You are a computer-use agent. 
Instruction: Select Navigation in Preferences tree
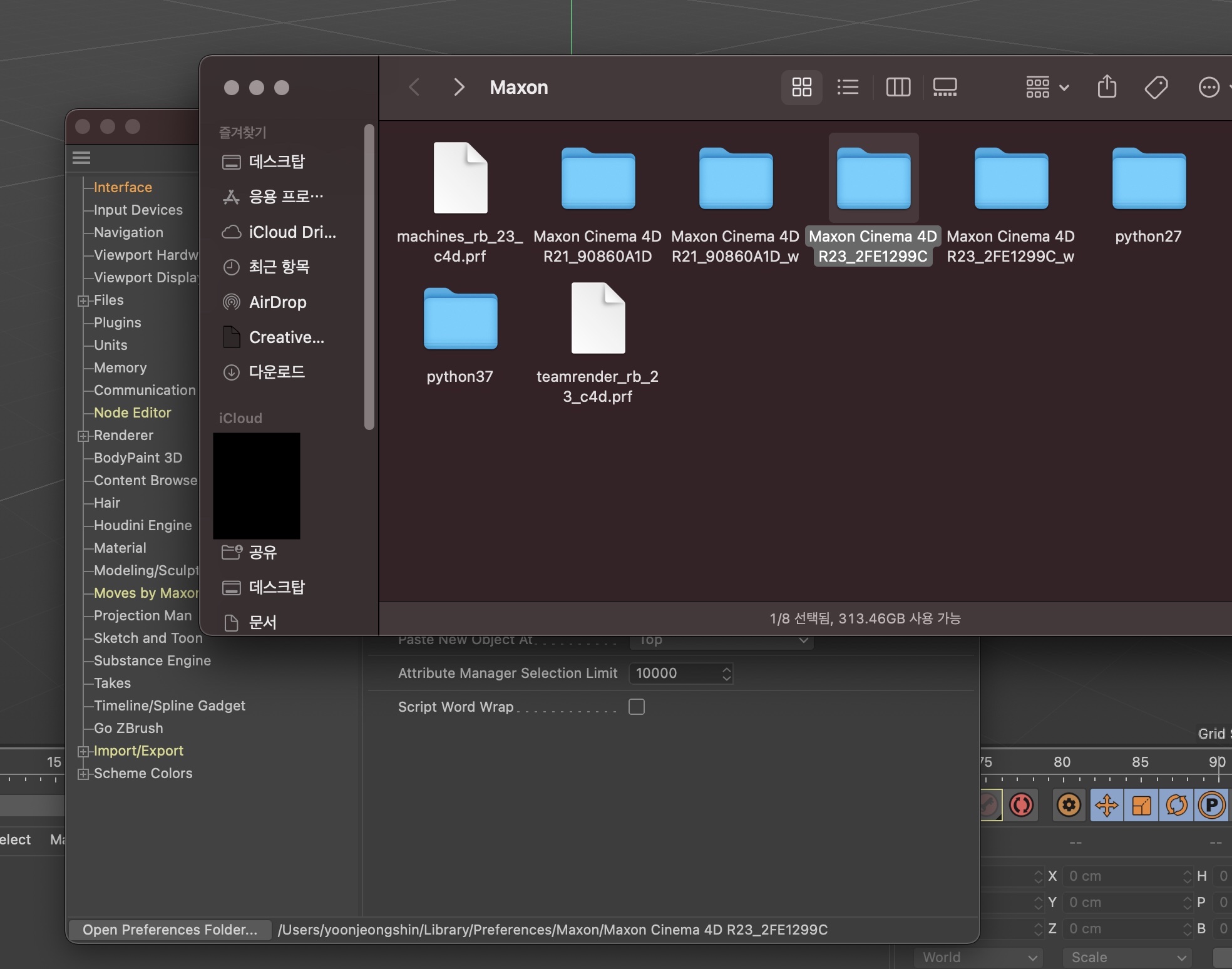128,232
